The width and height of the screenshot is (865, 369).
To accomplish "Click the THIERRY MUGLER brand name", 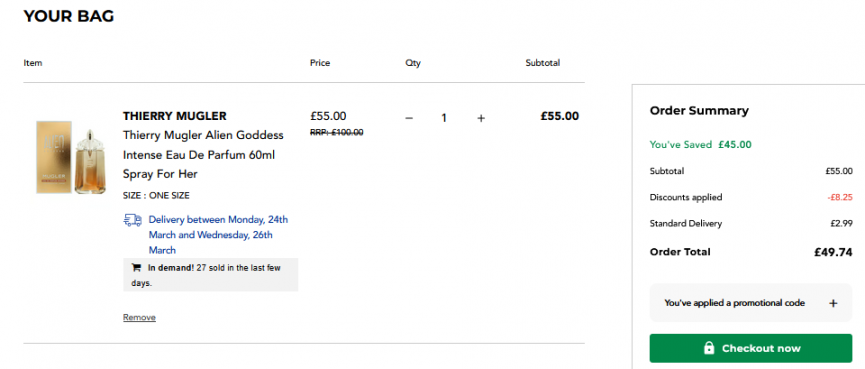I will (175, 116).
